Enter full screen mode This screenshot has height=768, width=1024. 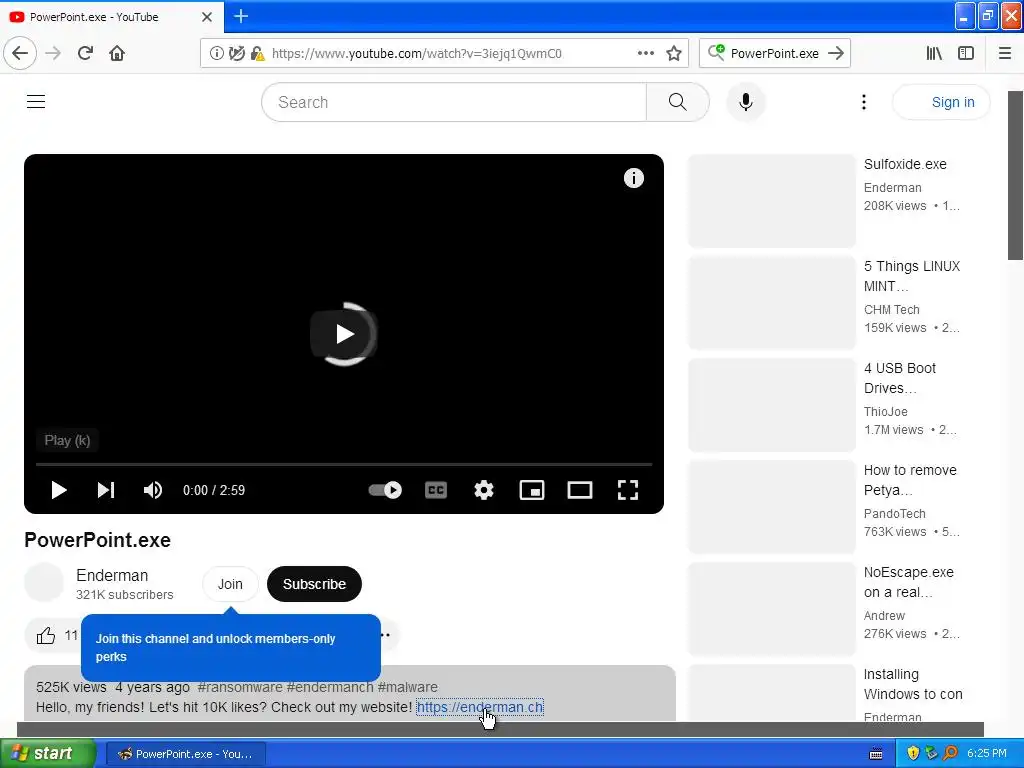628,490
